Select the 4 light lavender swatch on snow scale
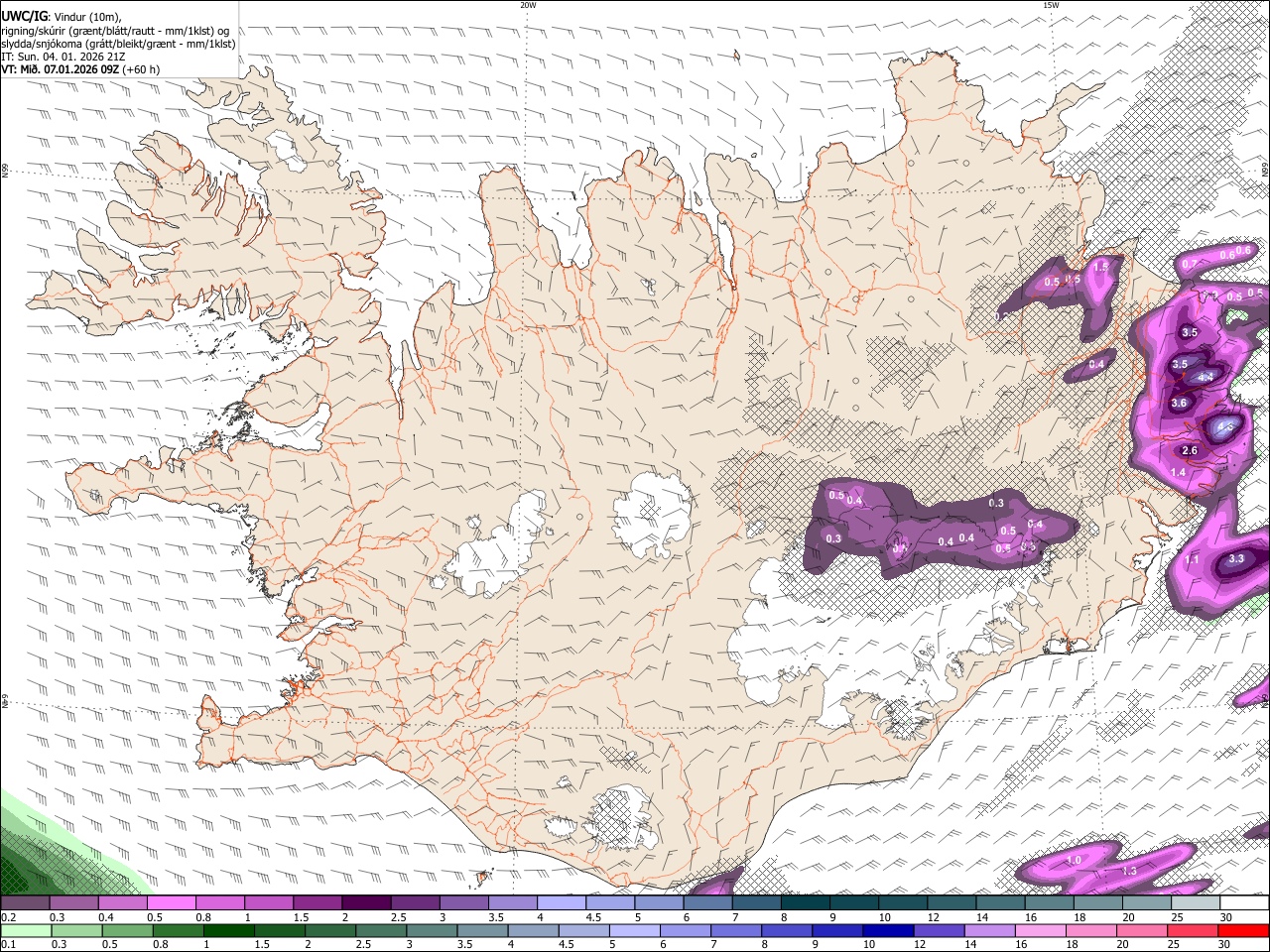This screenshot has width=1270, height=952. pyautogui.click(x=562, y=903)
